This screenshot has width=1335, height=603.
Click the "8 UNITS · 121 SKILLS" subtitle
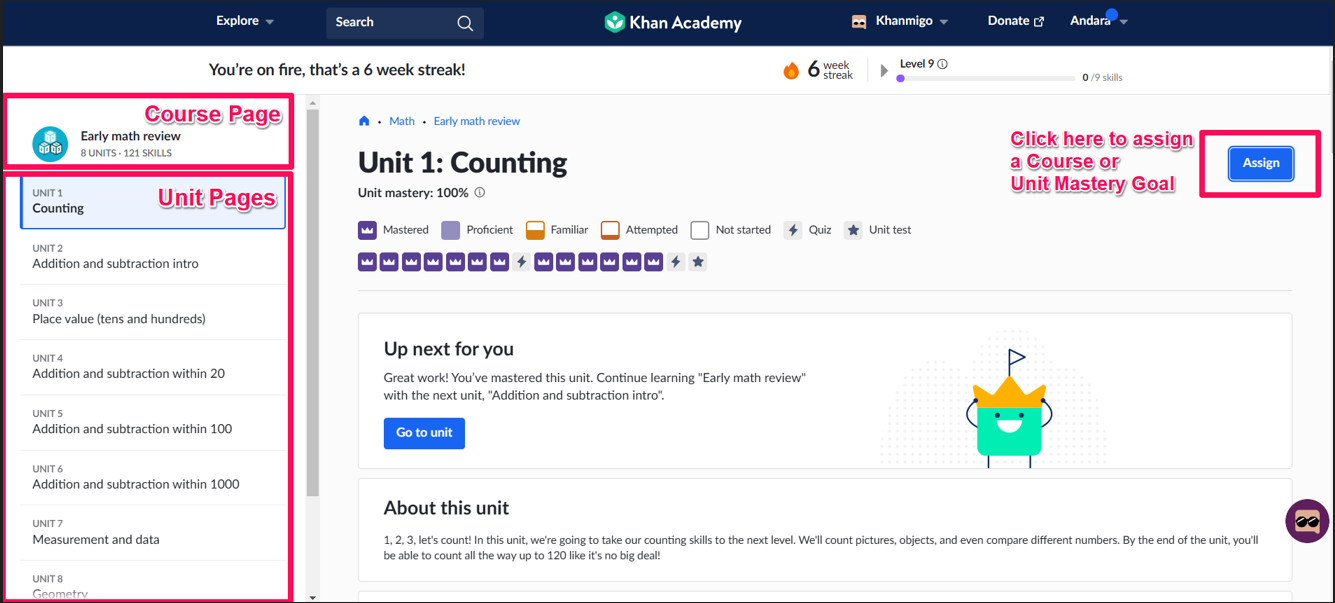[x=126, y=153]
